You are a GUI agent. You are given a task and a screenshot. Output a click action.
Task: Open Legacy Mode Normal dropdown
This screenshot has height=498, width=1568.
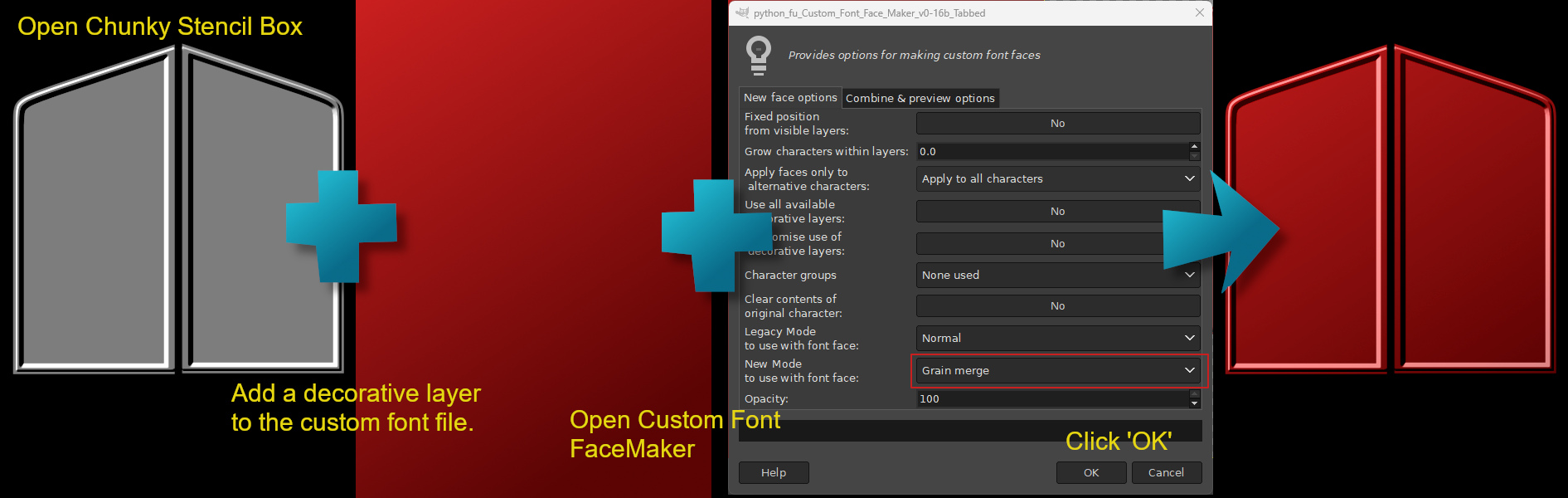pyautogui.click(x=1057, y=339)
